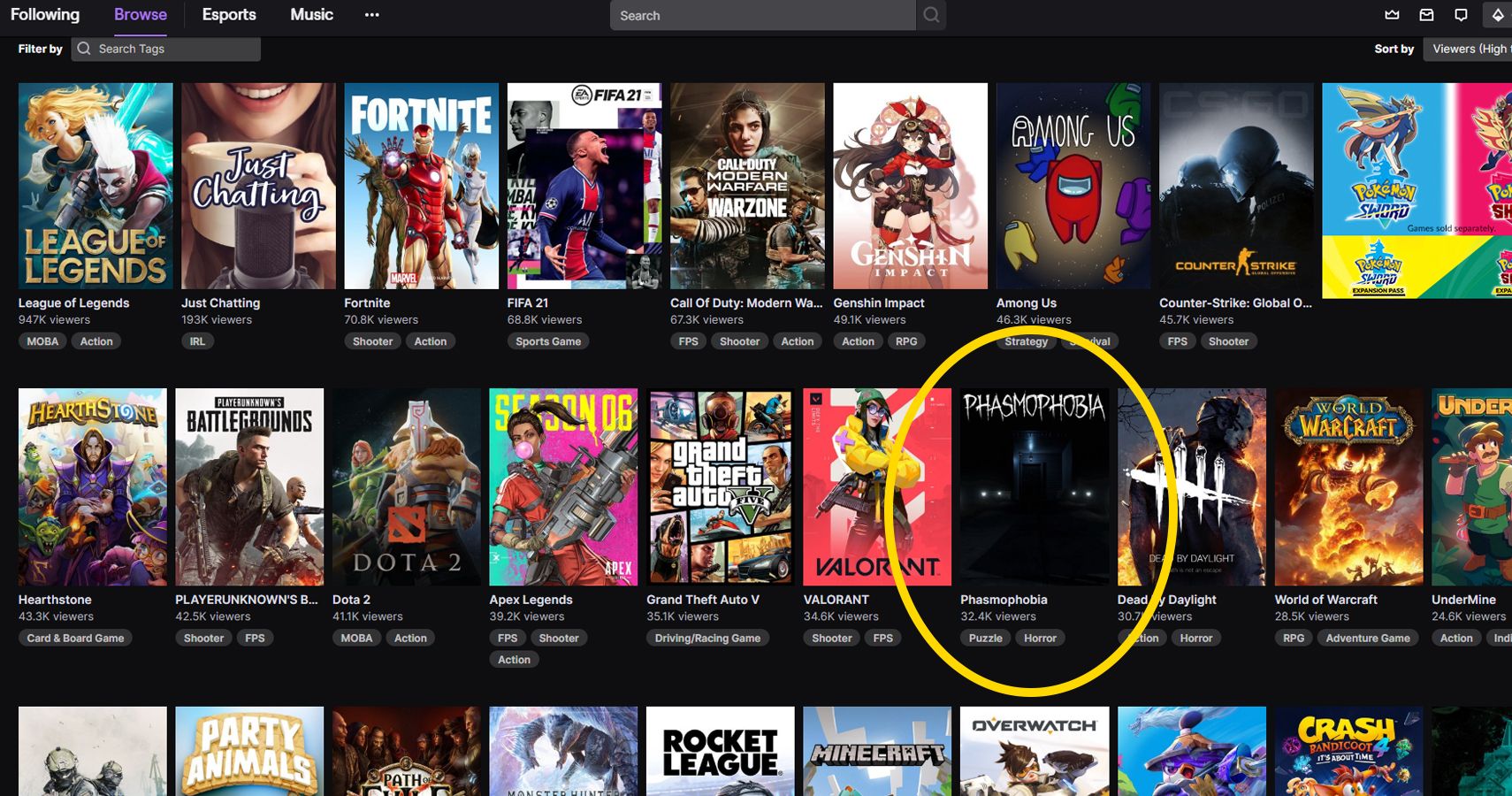
Task: Click the World of Warcraft title link
Action: tap(1326, 600)
